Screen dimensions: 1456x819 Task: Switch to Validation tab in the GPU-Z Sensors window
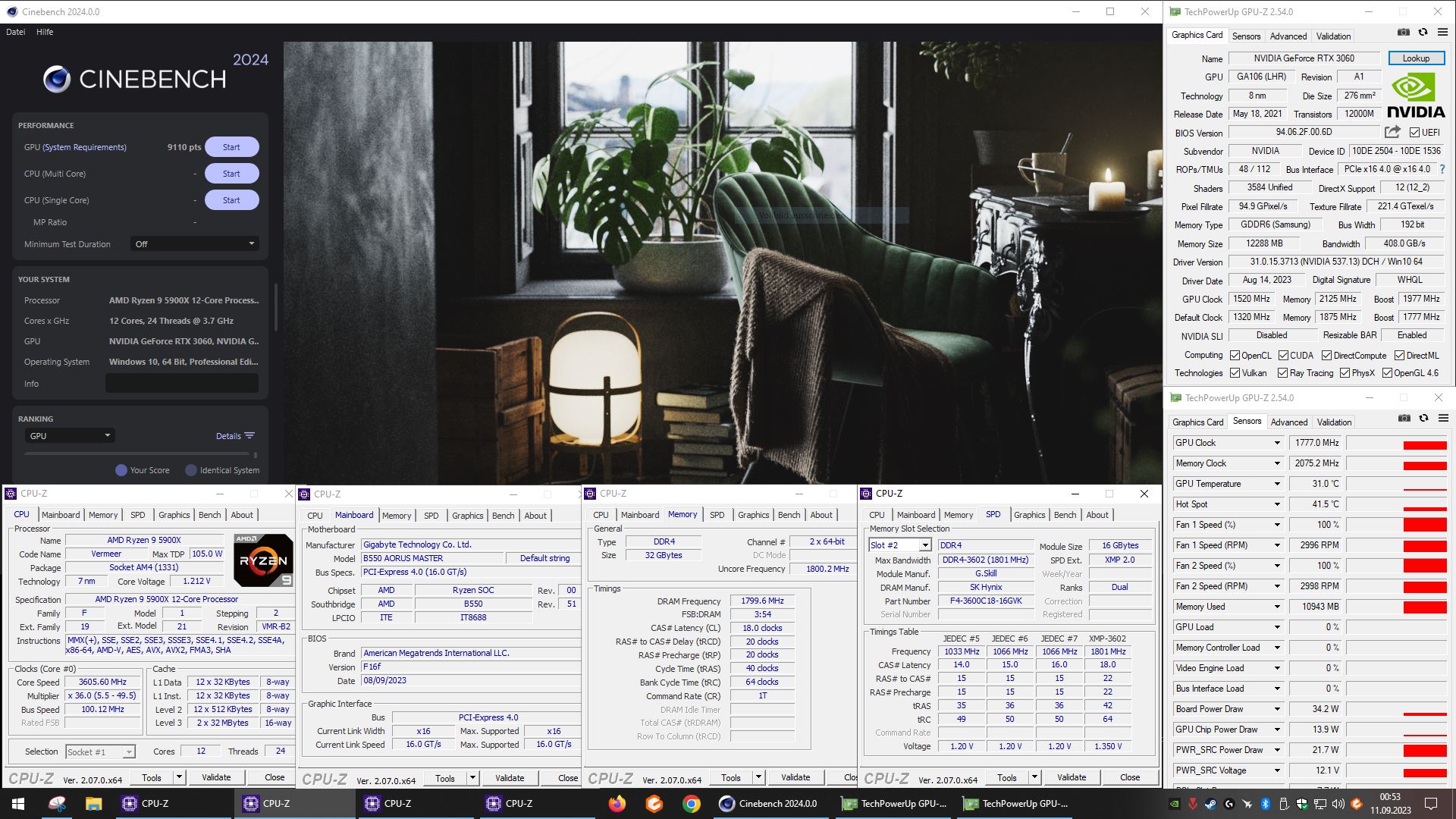(x=1334, y=422)
